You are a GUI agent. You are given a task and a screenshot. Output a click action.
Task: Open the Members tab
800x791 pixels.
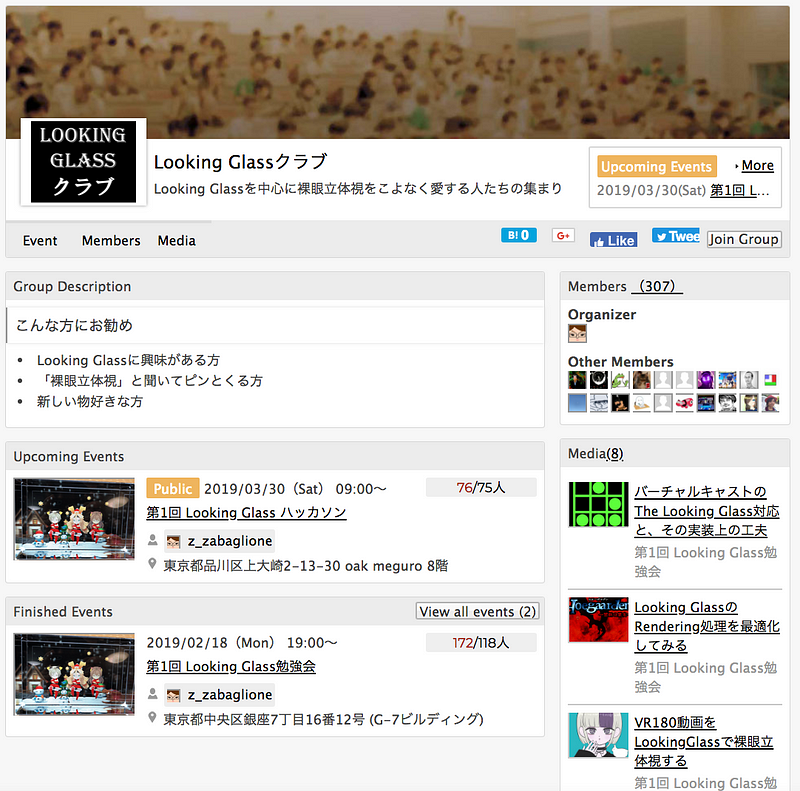point(111,240)
